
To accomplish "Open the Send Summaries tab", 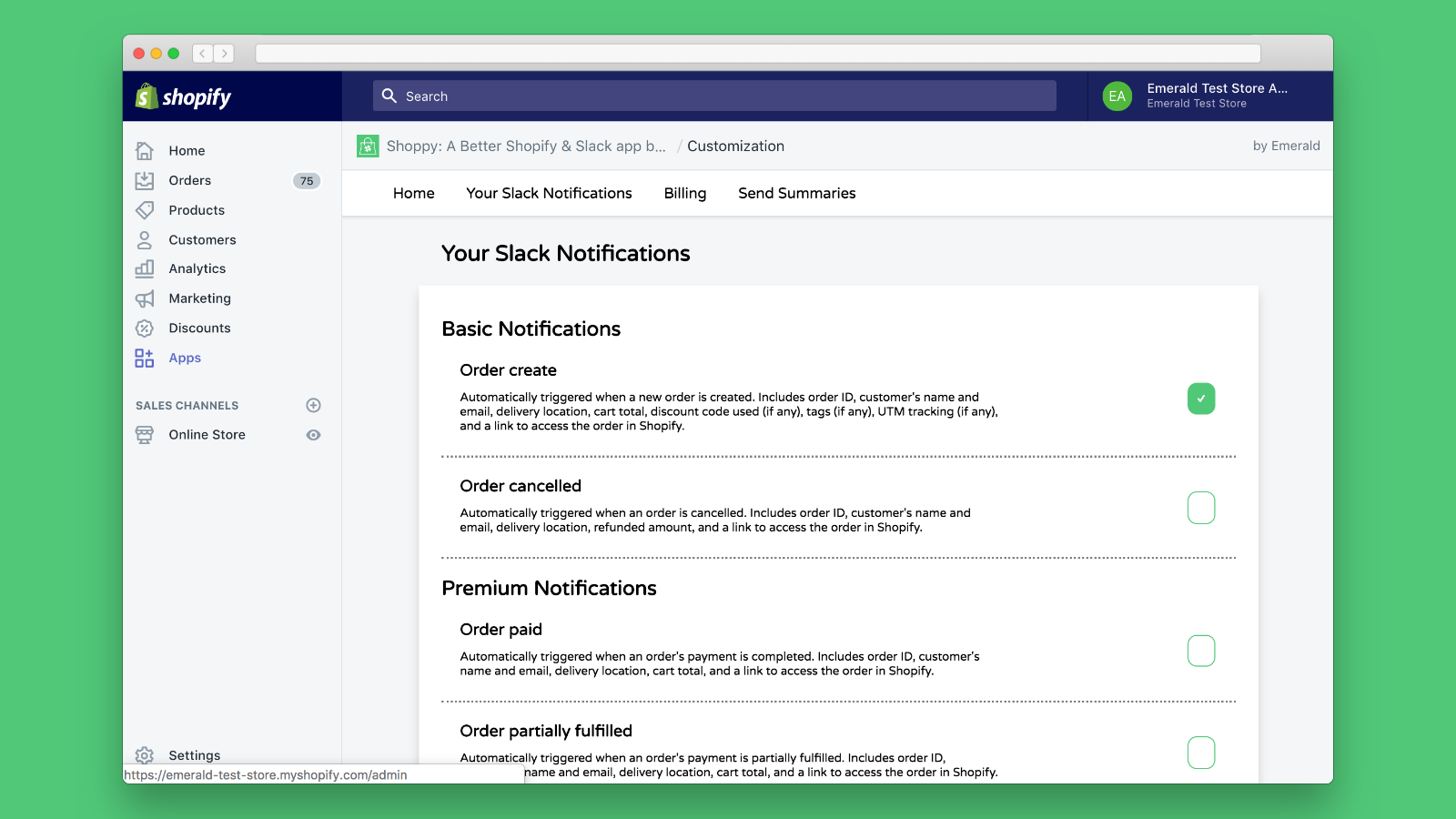I will (796, 193).
